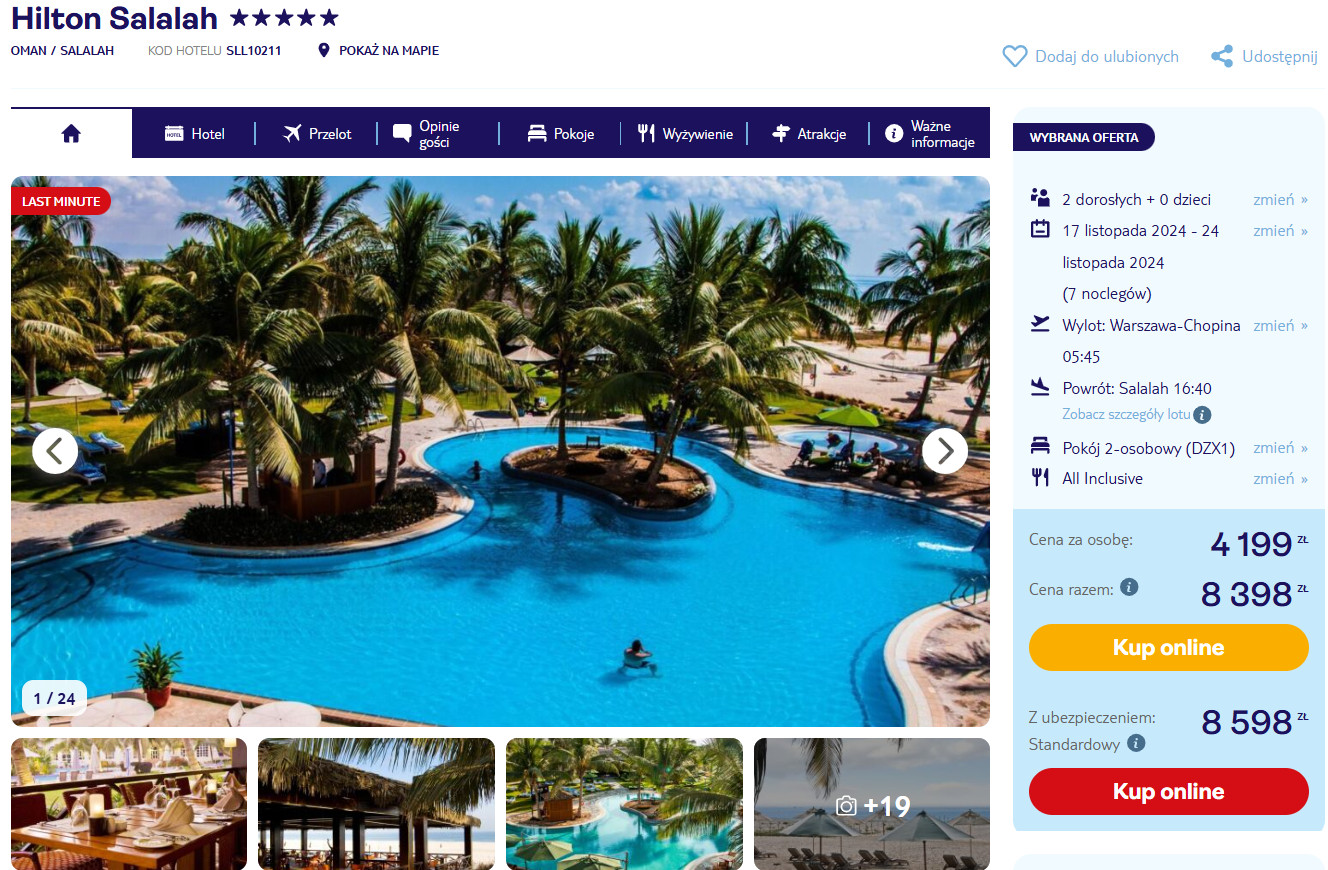Change the number of travelers via zmień

point(1280,199)
